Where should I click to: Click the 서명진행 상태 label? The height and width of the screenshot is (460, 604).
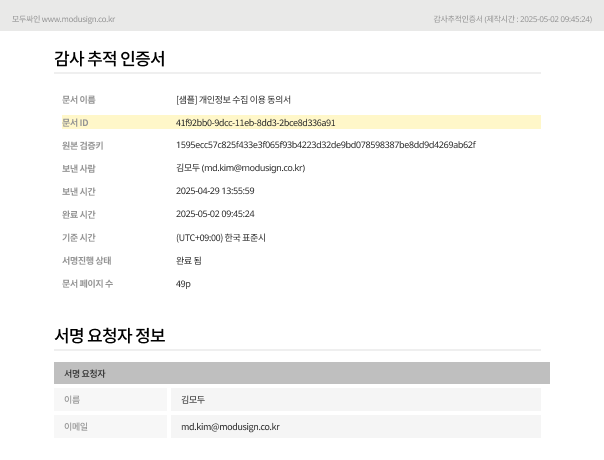(x=87, y=260)
